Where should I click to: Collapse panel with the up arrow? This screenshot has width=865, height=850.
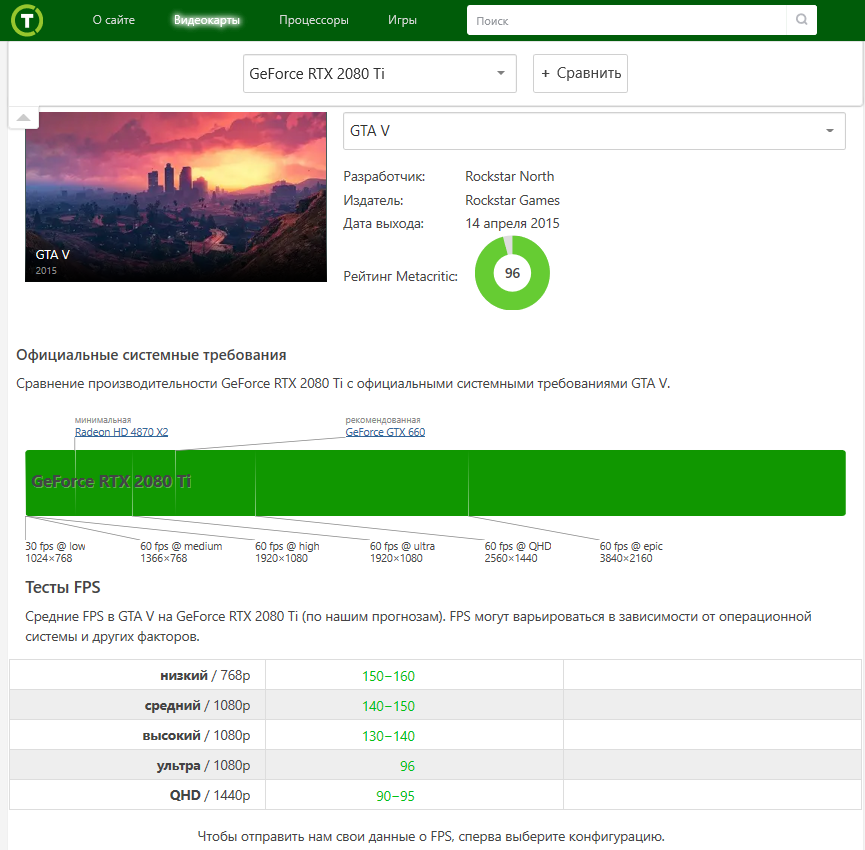23,117
